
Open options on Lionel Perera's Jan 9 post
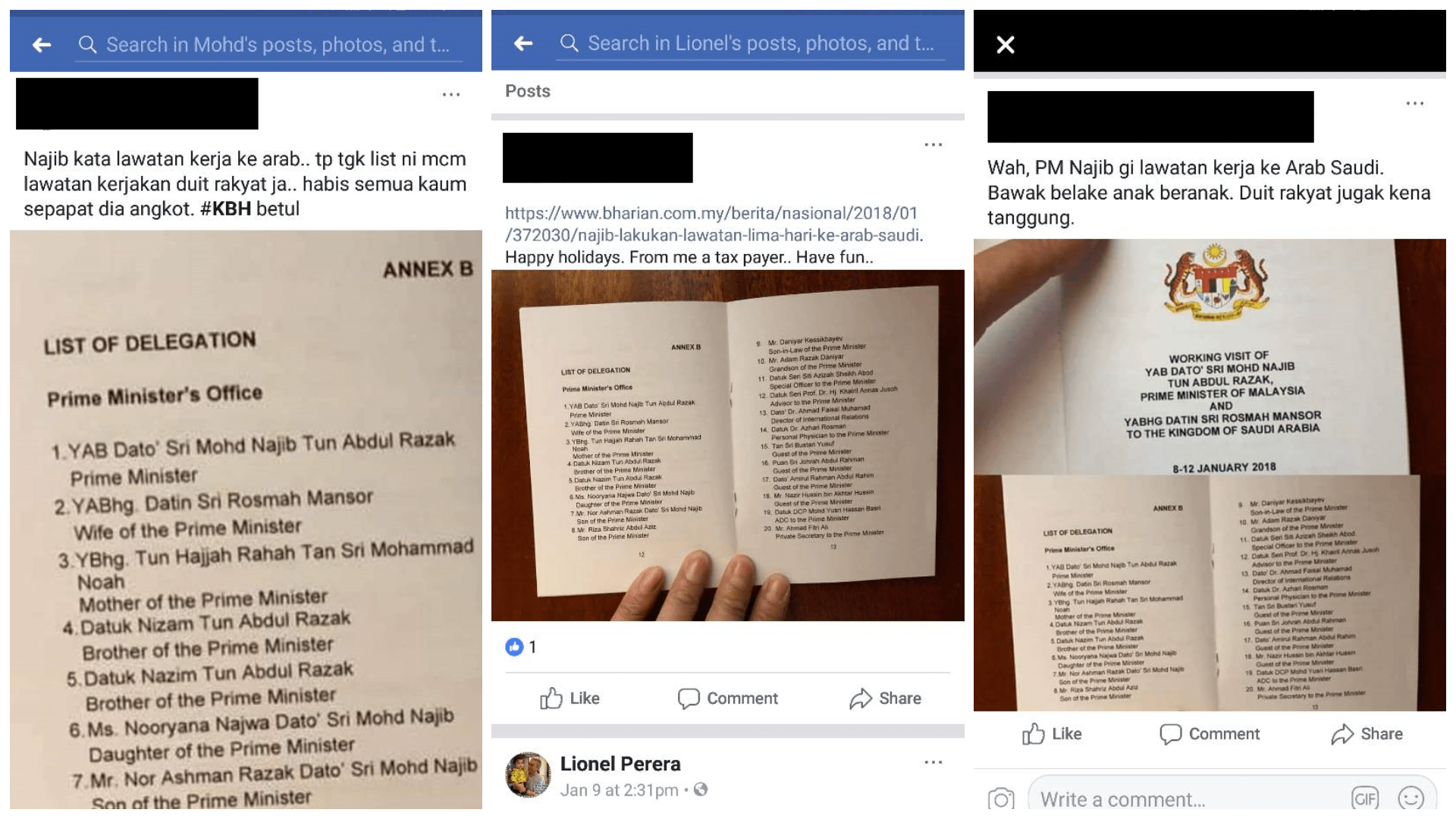tap(934, 762)
